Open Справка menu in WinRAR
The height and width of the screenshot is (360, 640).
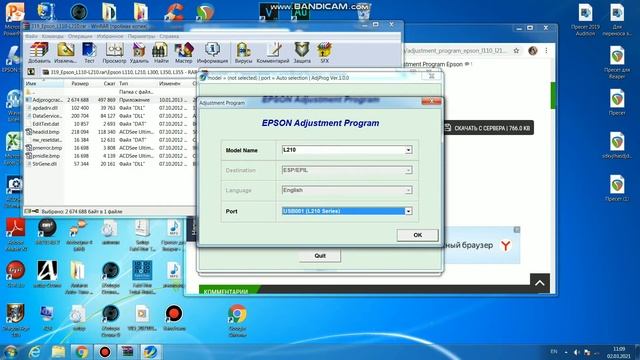[169, 36]
